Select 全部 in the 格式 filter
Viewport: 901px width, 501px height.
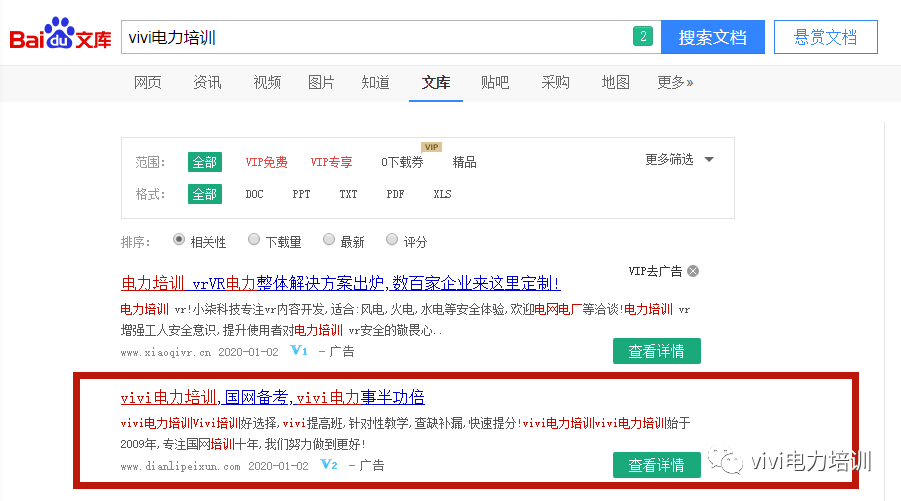coord(205,194)
